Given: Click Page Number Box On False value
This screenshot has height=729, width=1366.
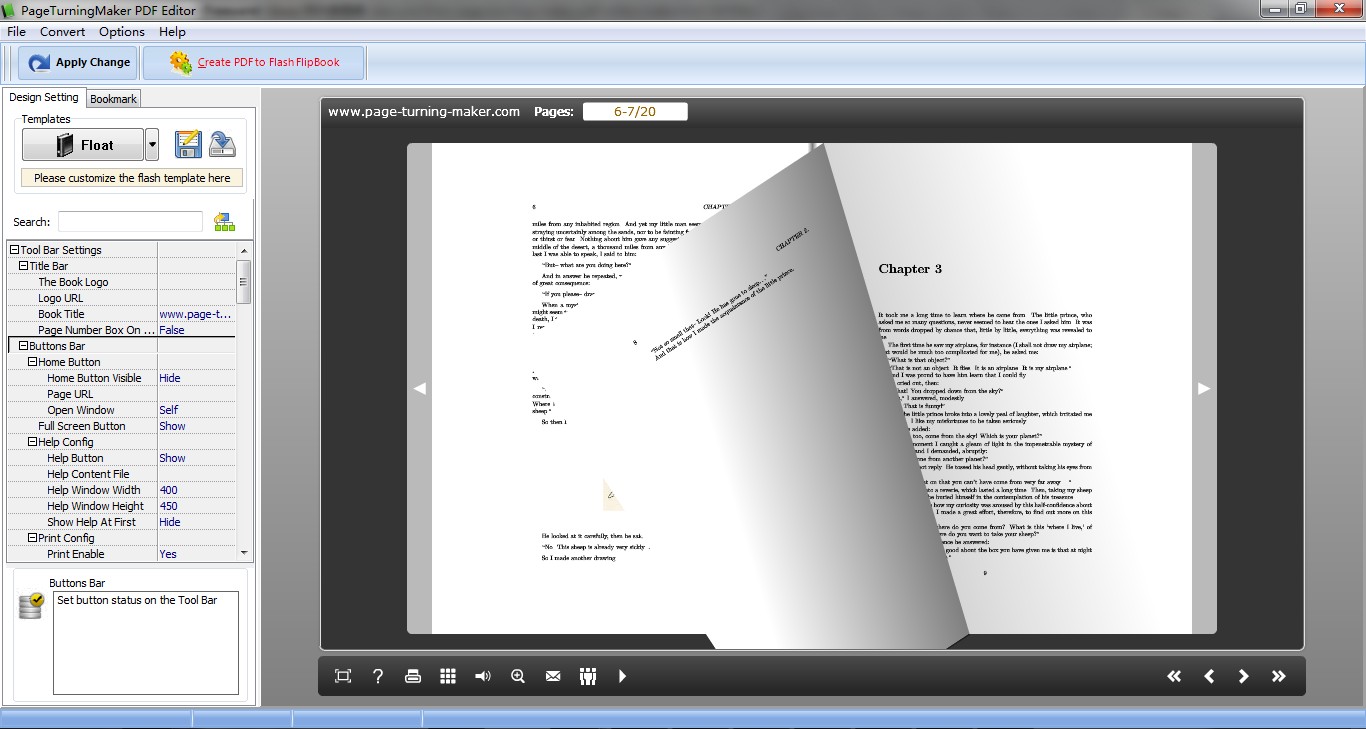Looking at the screenshot, I should pyautogui.click(x=196, y=330).
